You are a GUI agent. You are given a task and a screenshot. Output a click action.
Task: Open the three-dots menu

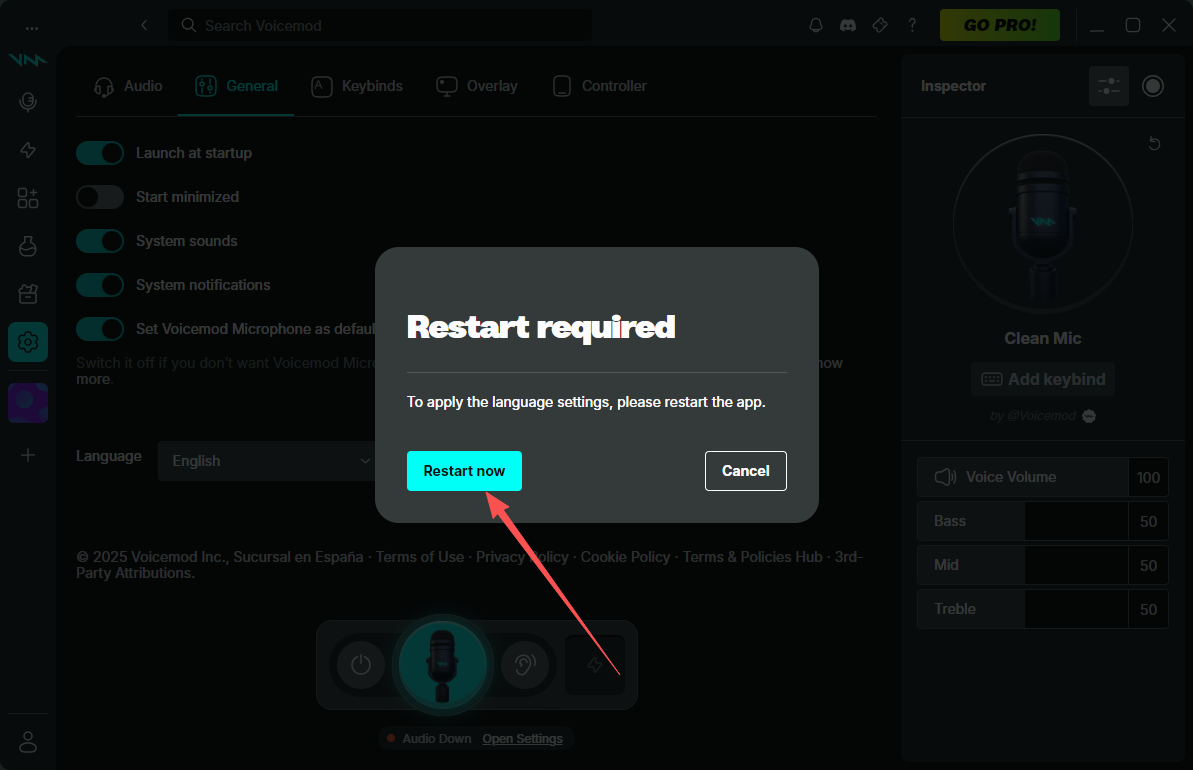[31, 27]
